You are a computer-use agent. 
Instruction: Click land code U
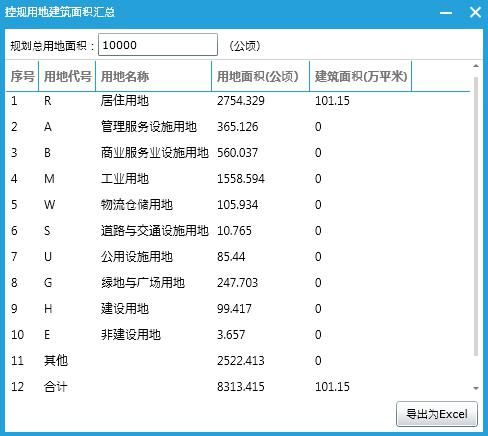coord(48,257)
